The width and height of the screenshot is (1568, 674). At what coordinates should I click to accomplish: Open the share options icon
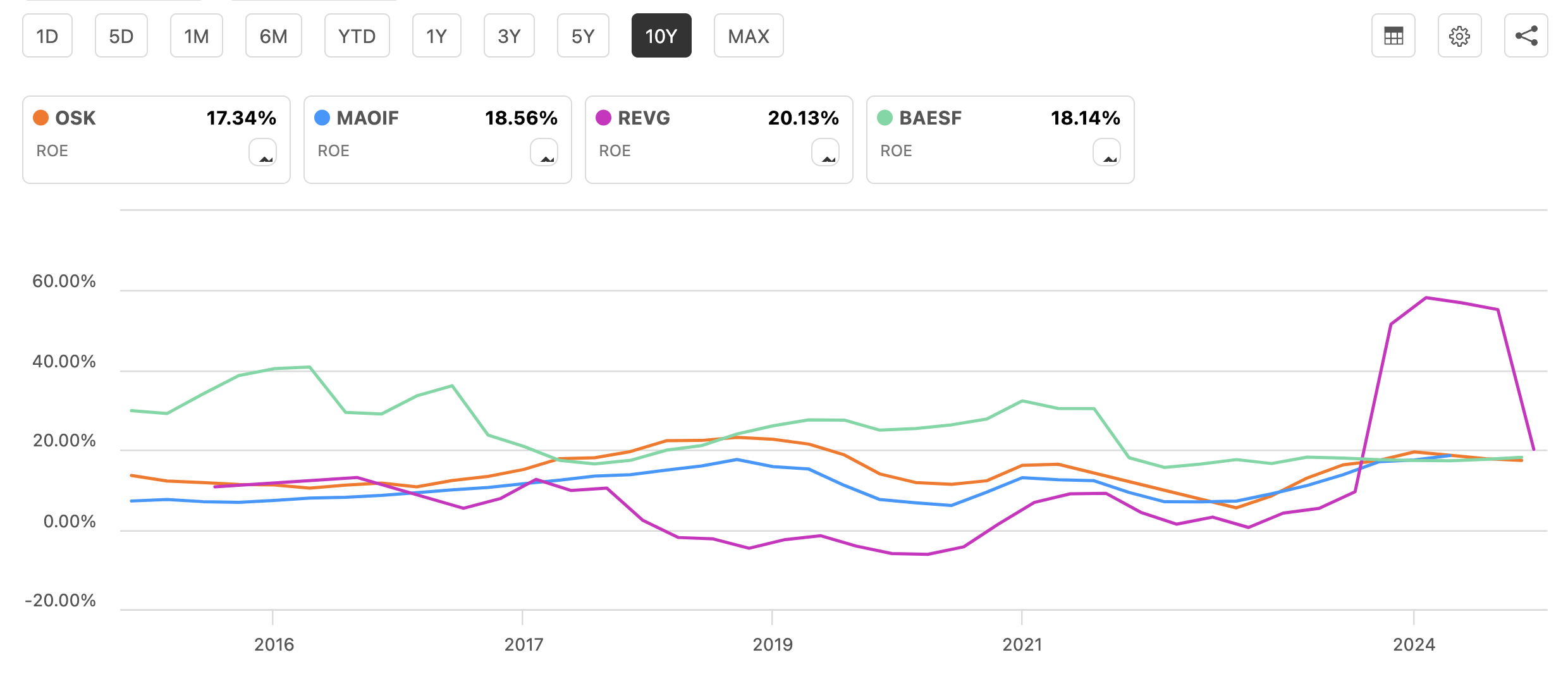click(x=1527, y=36)
